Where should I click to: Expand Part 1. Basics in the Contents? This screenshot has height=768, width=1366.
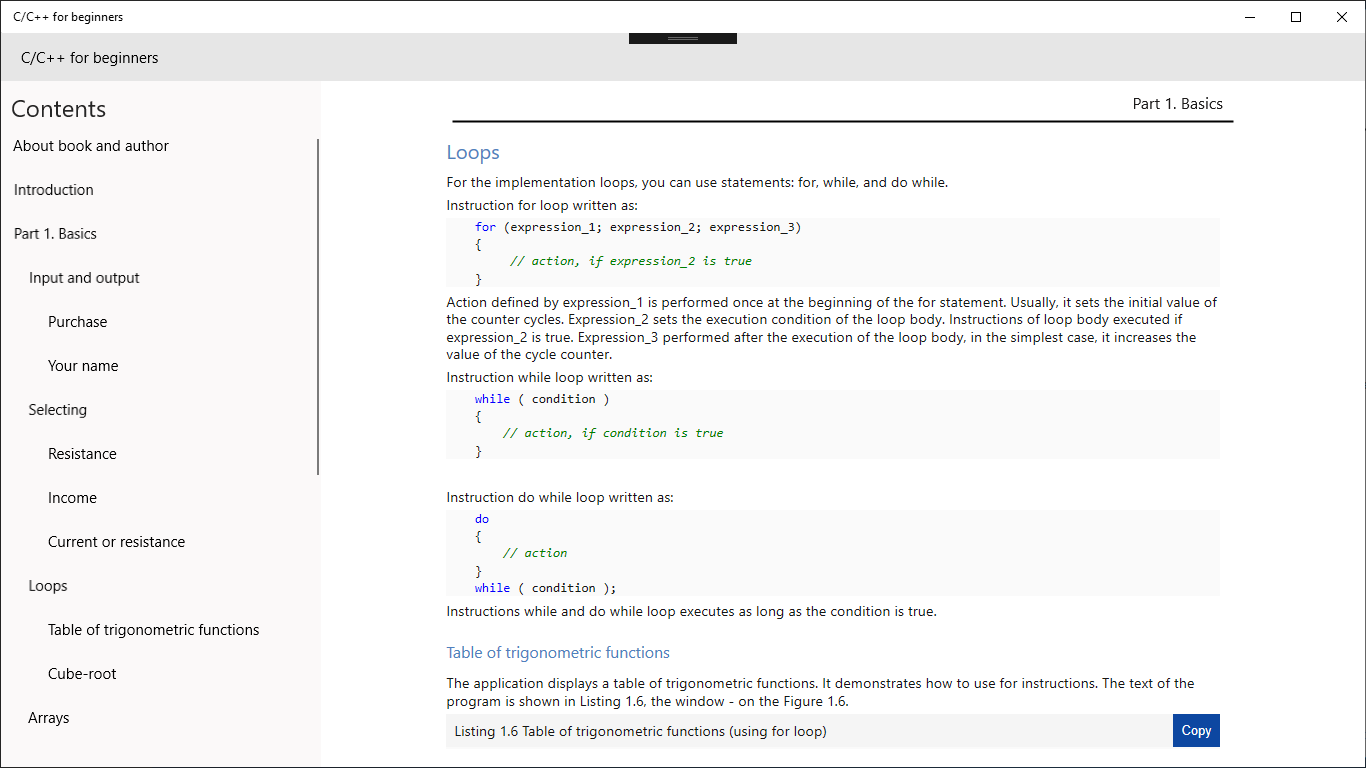(55, 233)
